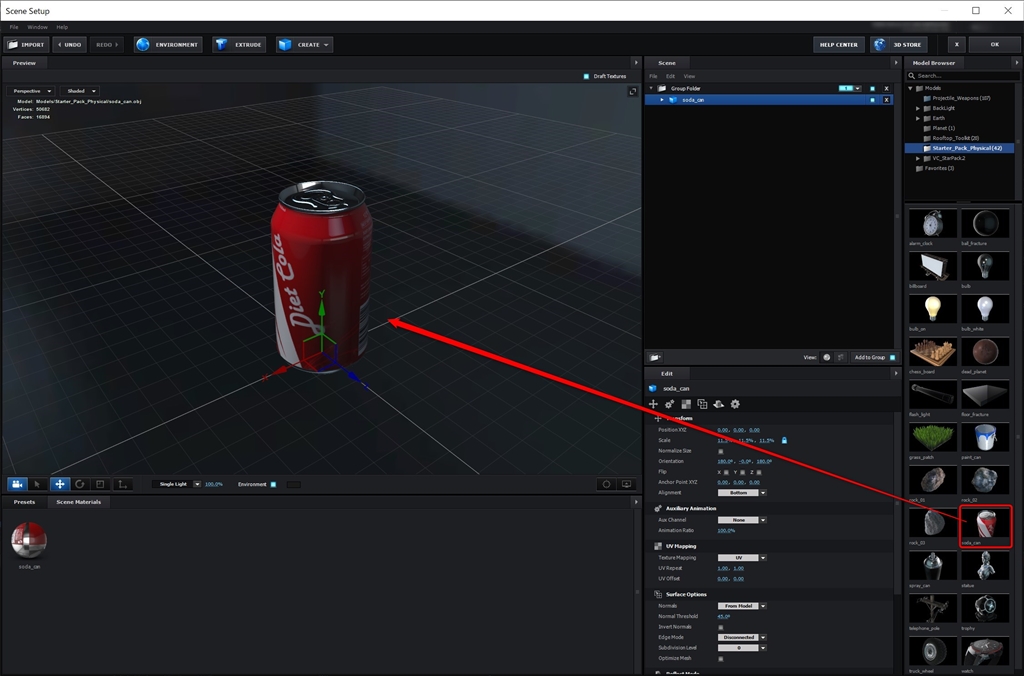Click the scale tool icon below preview
1024x676 pixels.
click(100, 484)
